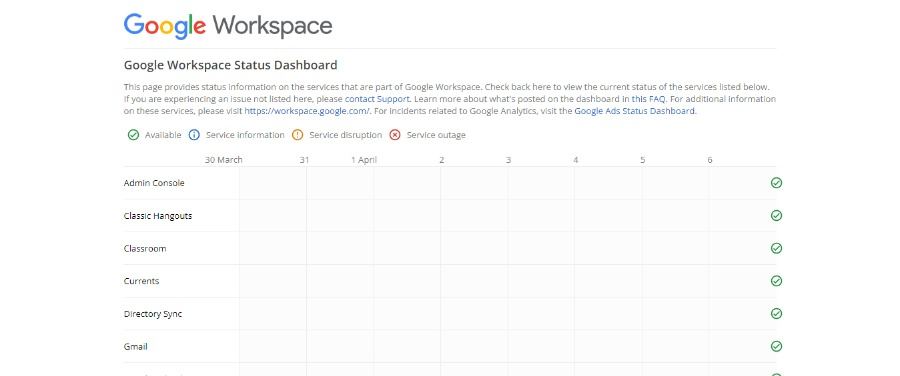
Task: Click the date column header 6
Action: point(710,160)
